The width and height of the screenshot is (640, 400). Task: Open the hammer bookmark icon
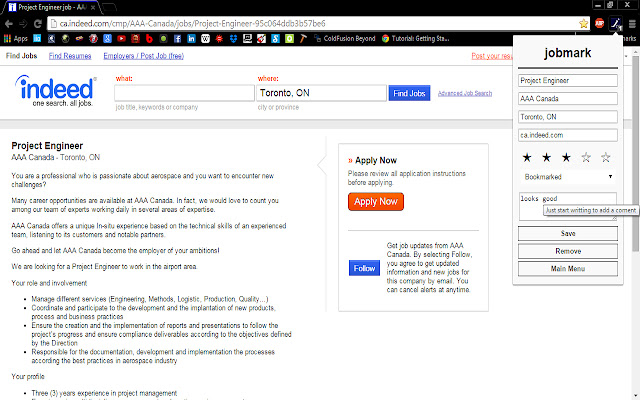coord(303,39)
